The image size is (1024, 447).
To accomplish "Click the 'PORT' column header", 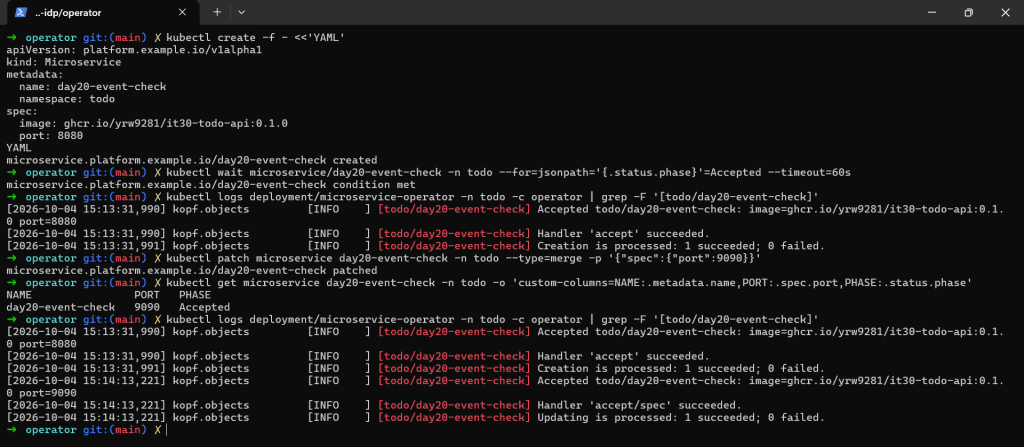I will tap(147, 295).
